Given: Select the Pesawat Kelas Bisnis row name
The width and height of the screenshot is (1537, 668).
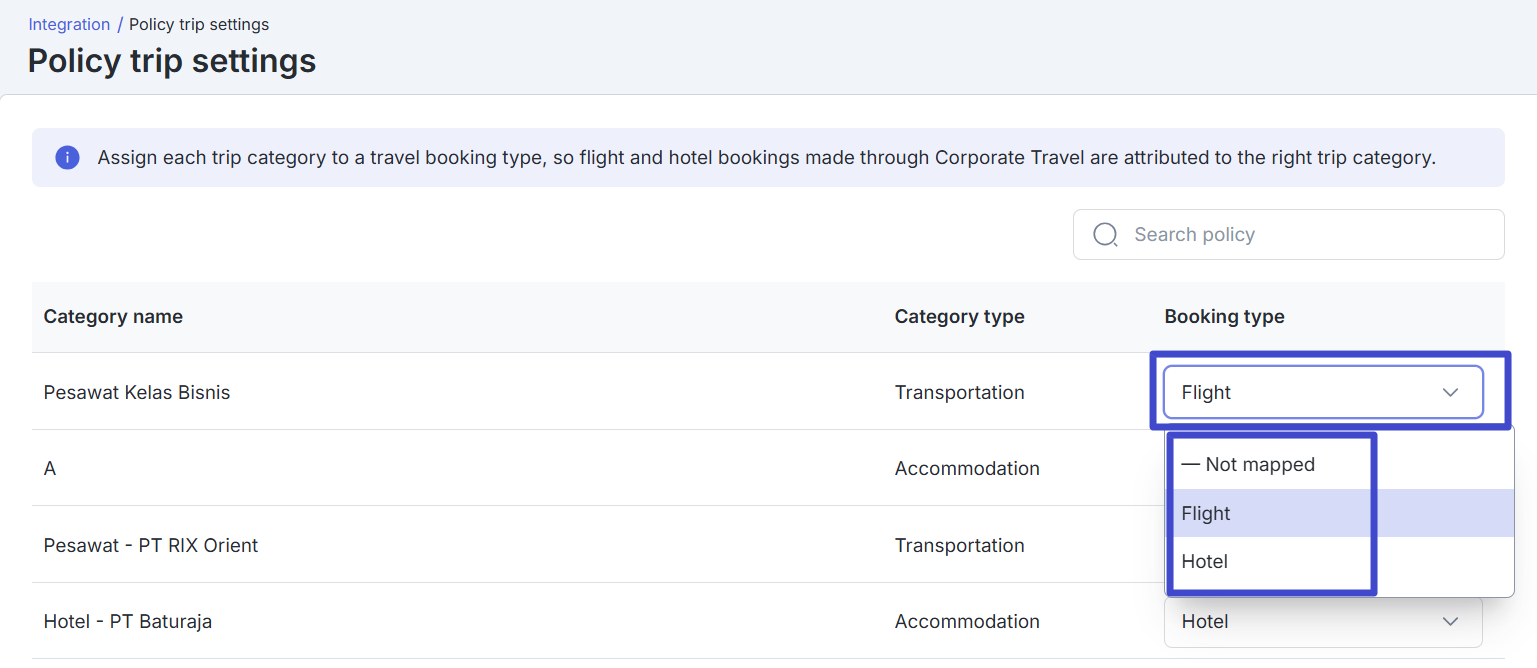Looking at the screenshot, I should click(137, 393).
